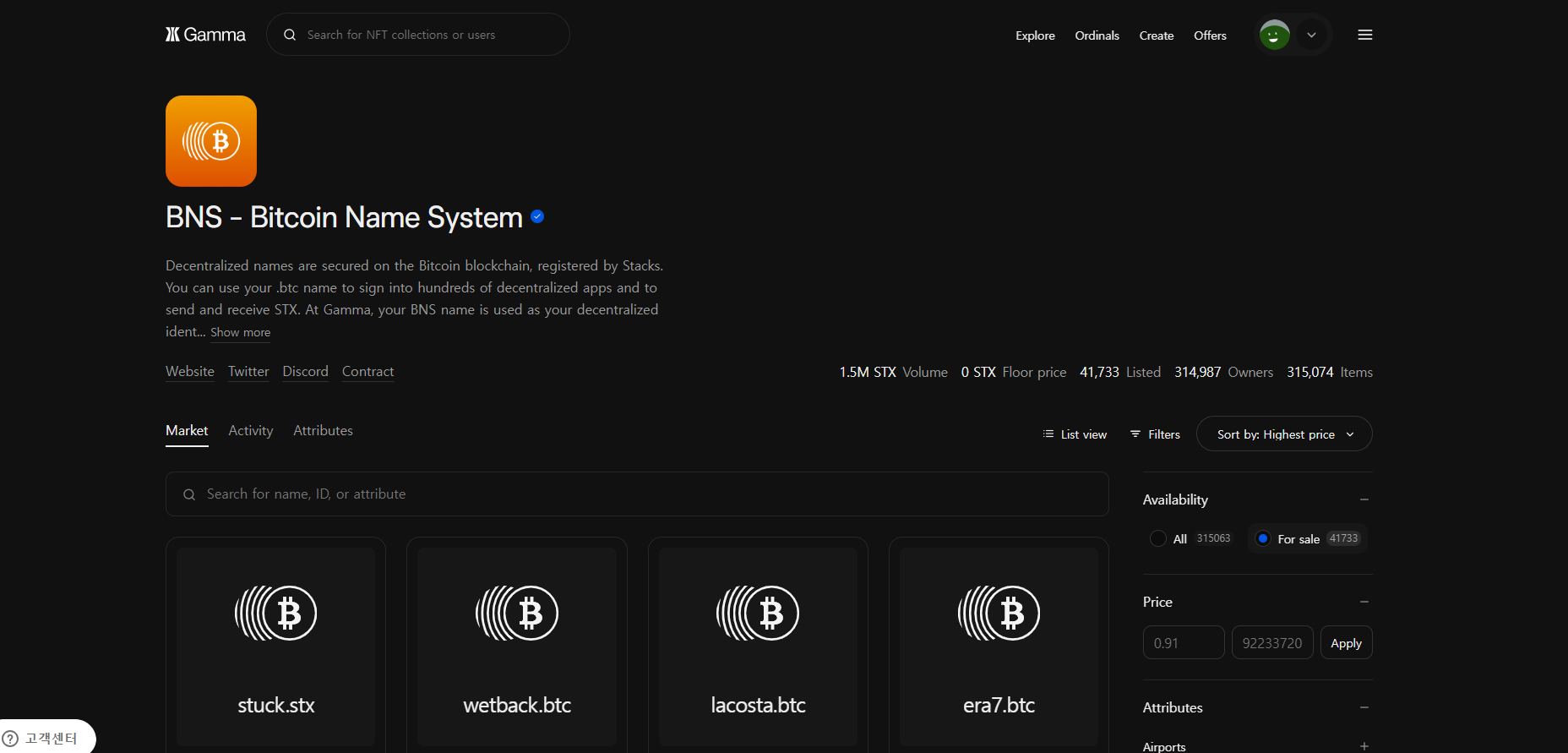Screen dimensions: 1568x753
Task: Switch to the collection Attributes tab
Action: click(323, 431)
